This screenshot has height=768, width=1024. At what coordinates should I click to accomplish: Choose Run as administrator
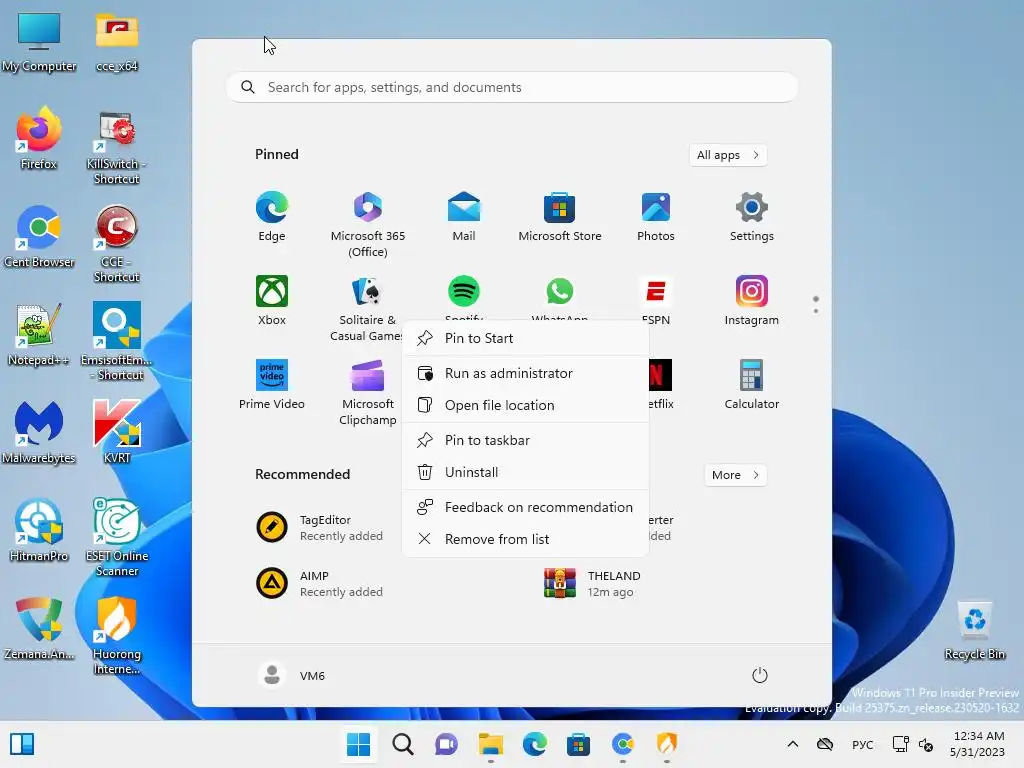[525, 373]
